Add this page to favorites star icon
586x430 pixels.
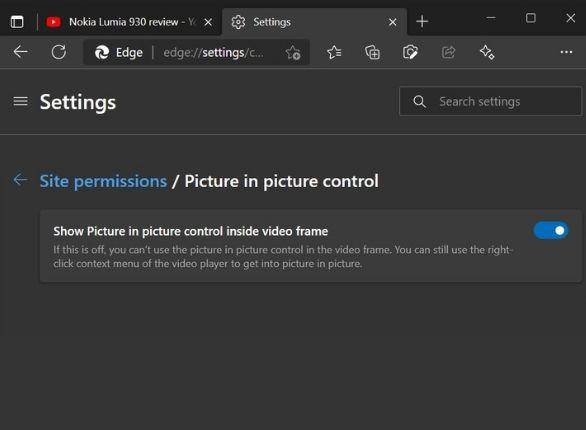(293, 53)
